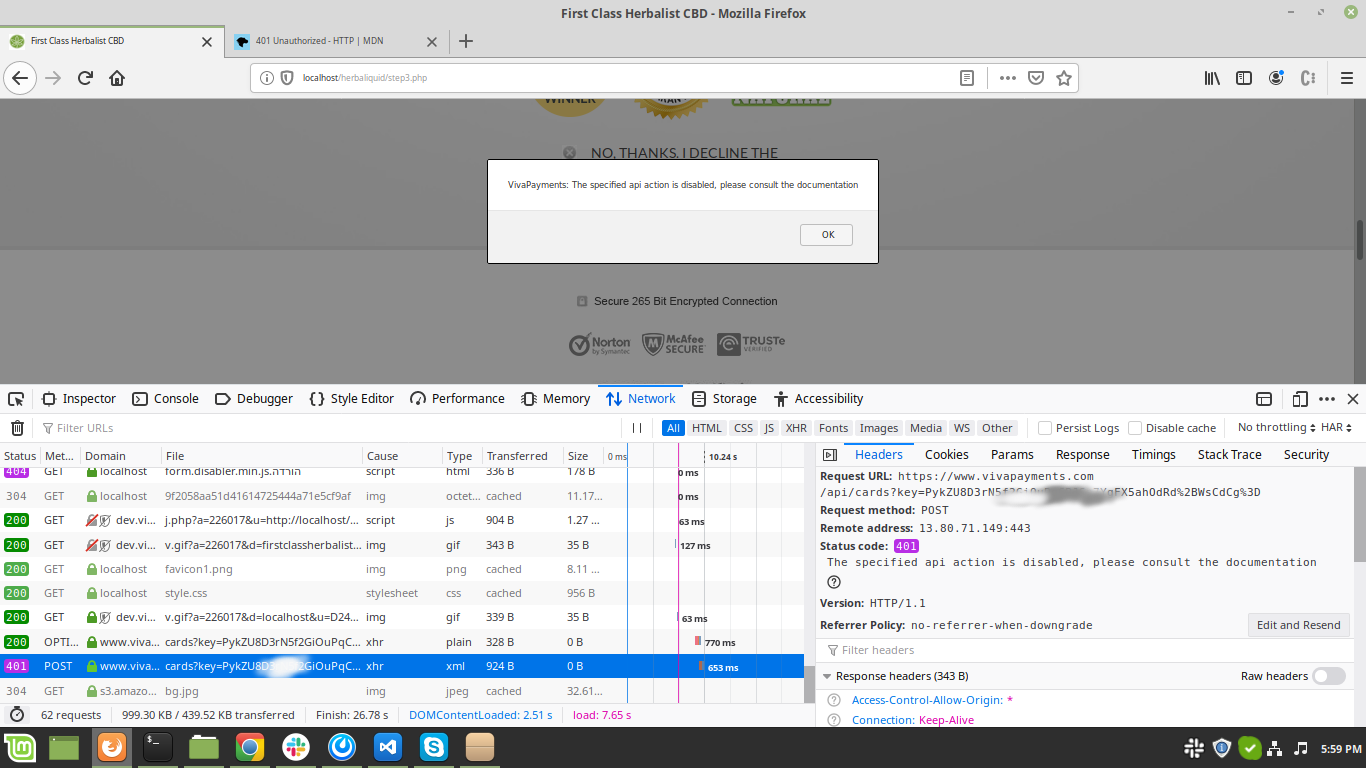Enable Persist Logs
This screenshot has height=768, width=1366.
pyautogui.click(x=1046, y=427)
